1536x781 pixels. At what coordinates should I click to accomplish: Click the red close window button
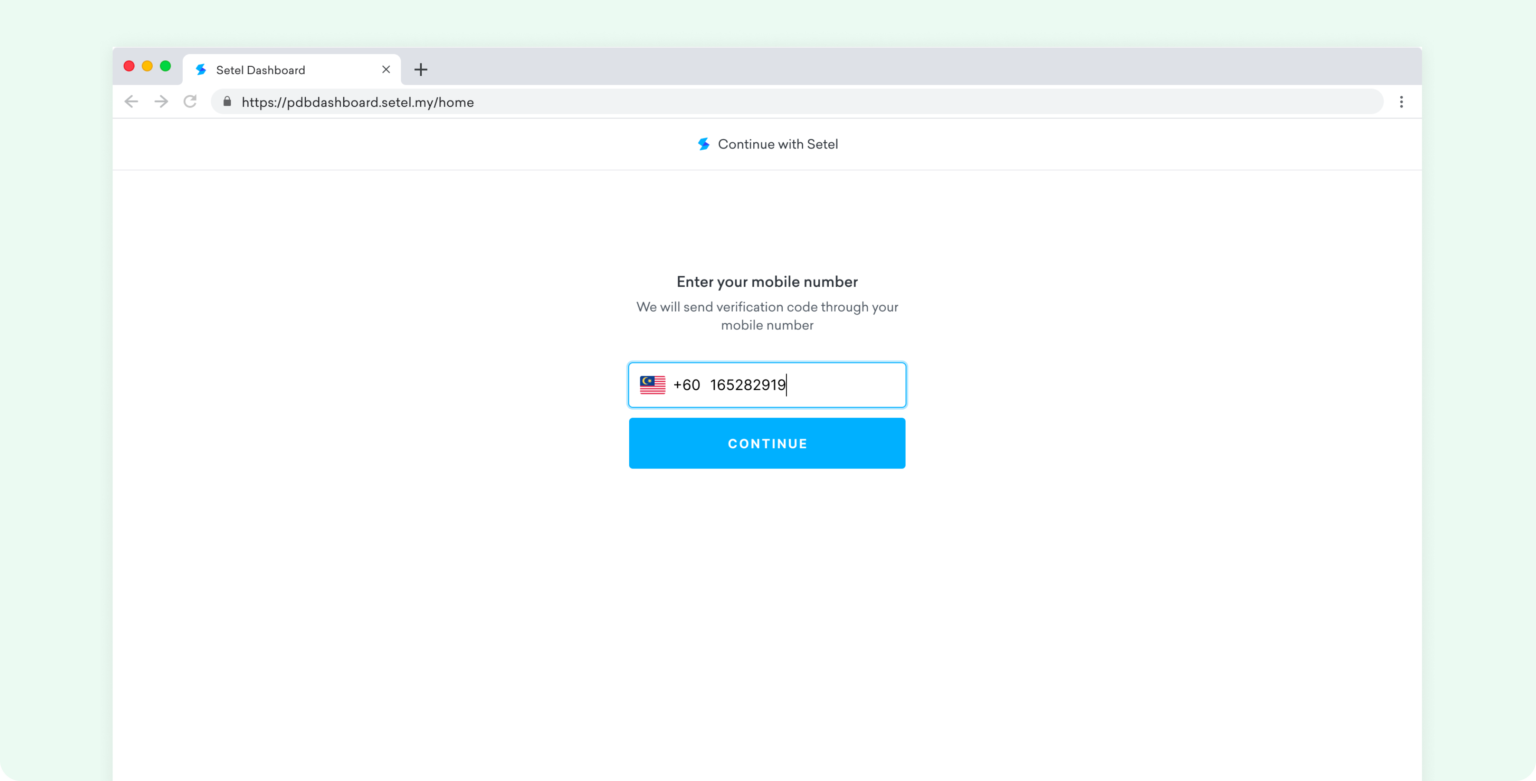[129, 66]
